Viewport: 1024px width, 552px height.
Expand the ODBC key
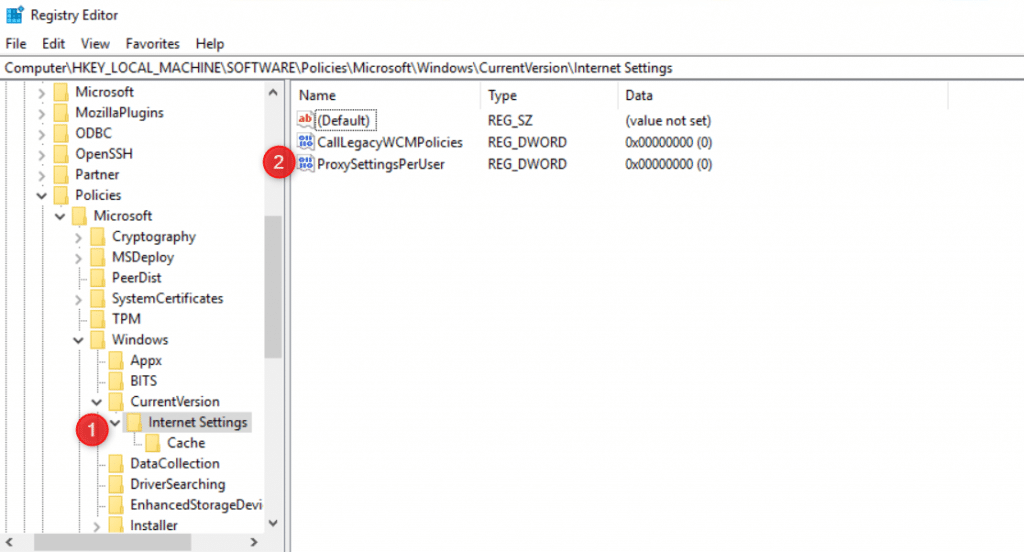click(x=41, y=134)
